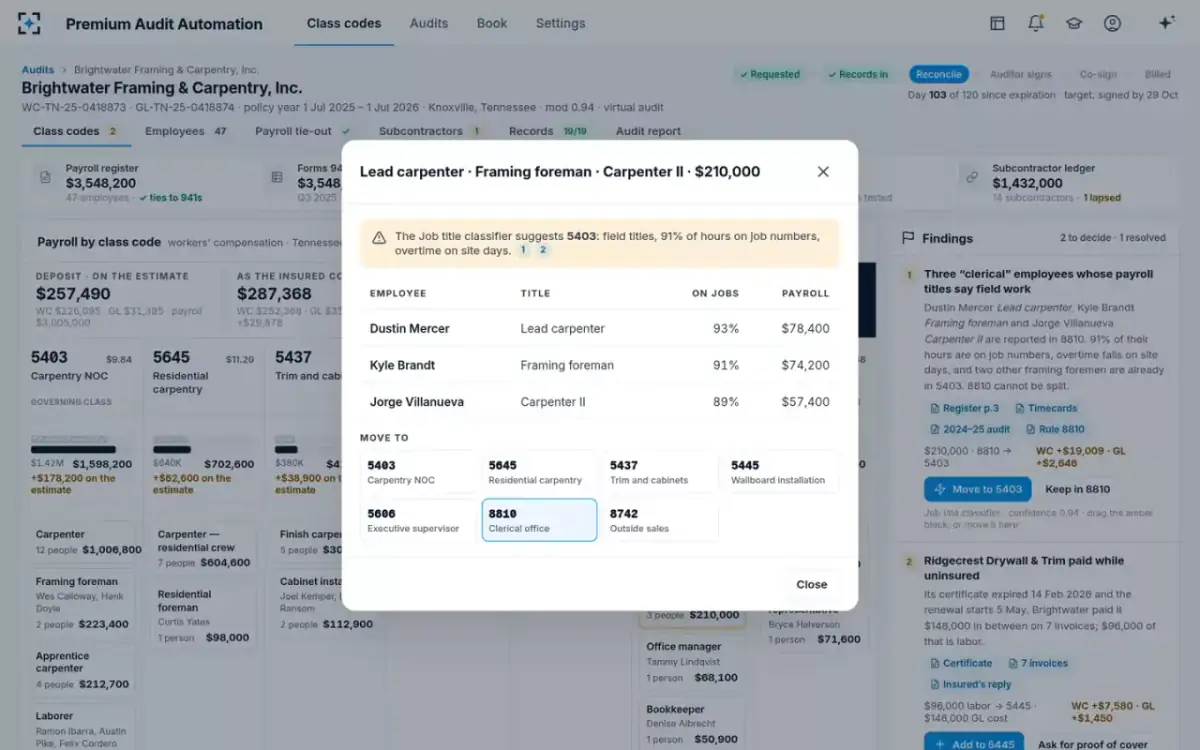Viewport: 1200px width, 750px height.
Task: Switch to the Class codes top navigation tab
Action: click(x=344, y=23)
